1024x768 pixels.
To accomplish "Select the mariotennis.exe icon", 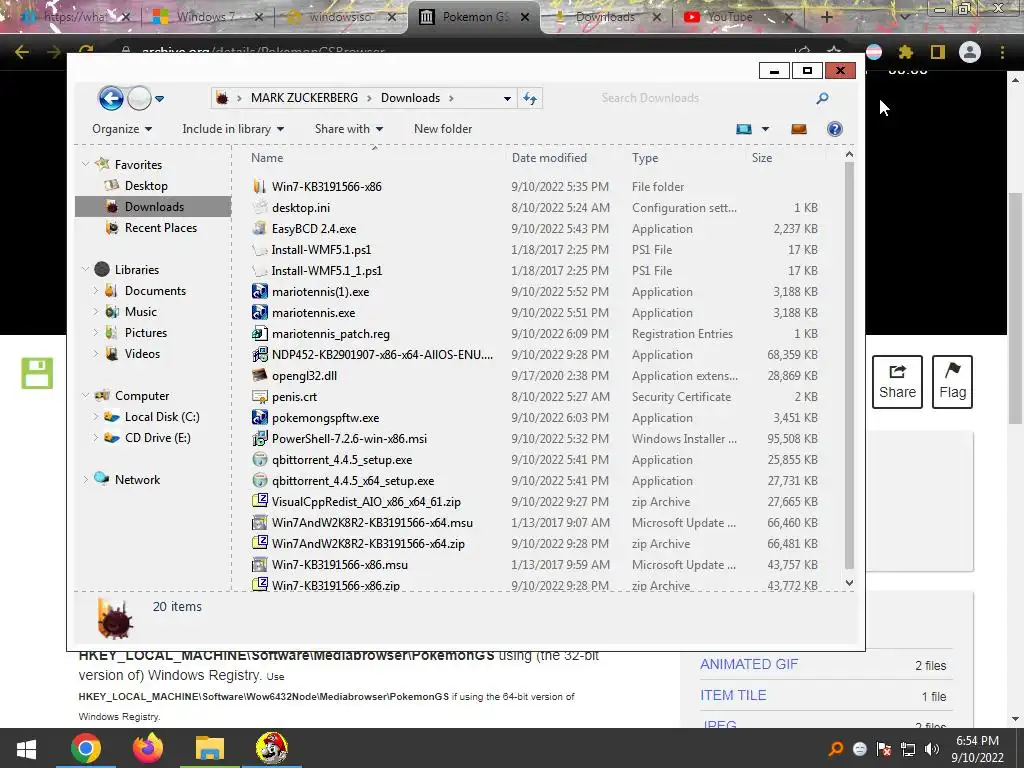I will click(260, 312).
